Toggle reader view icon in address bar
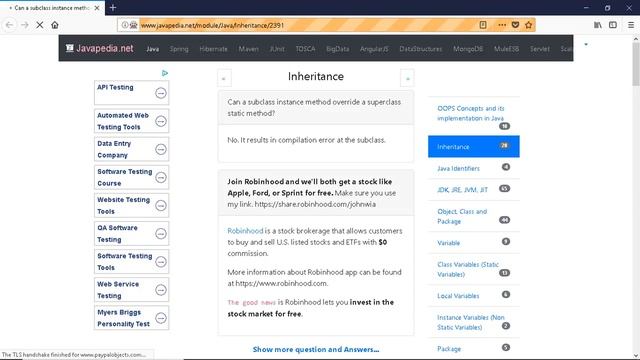Screen dimensions: 640x360 483,25
